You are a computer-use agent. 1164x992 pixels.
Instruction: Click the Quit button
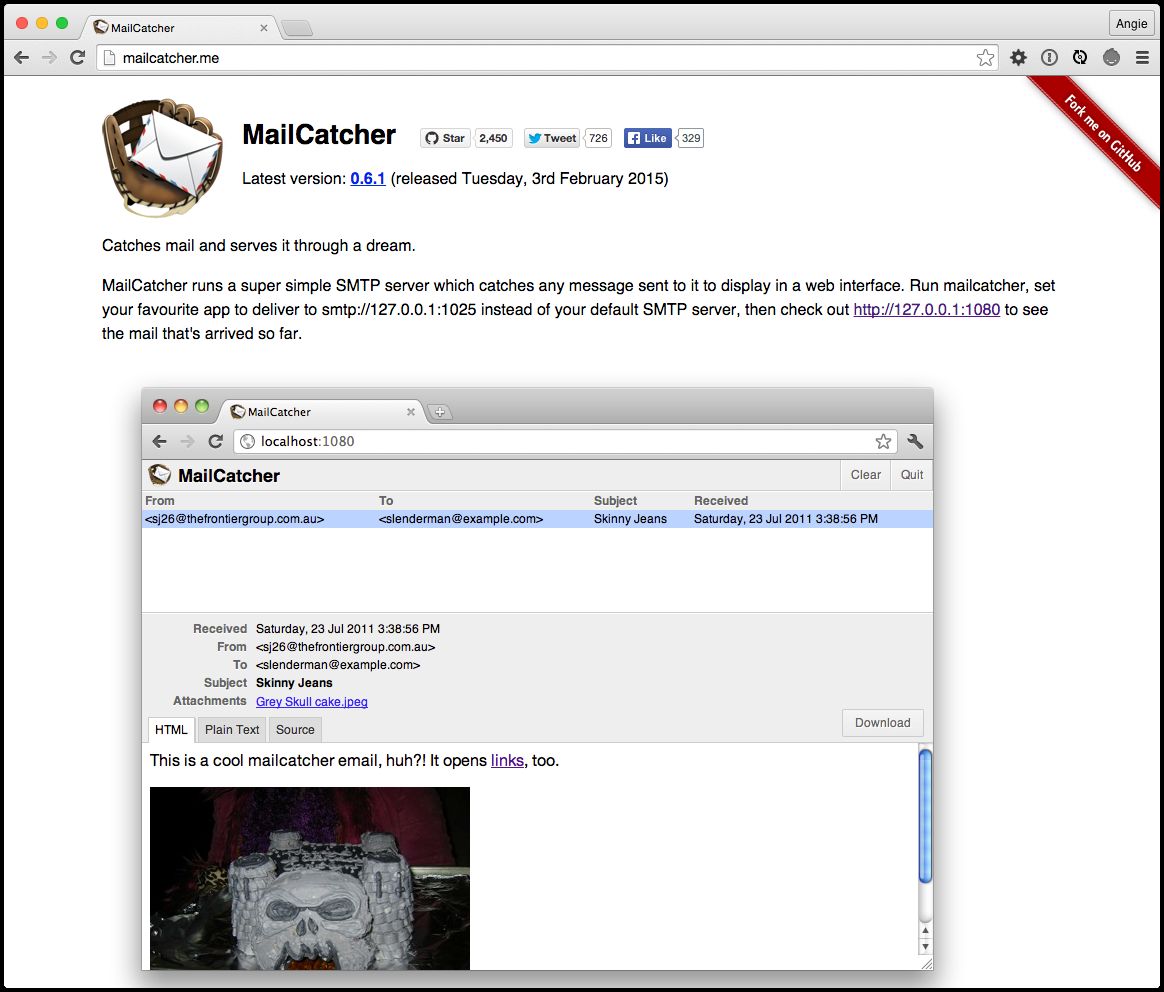(912, 475)
